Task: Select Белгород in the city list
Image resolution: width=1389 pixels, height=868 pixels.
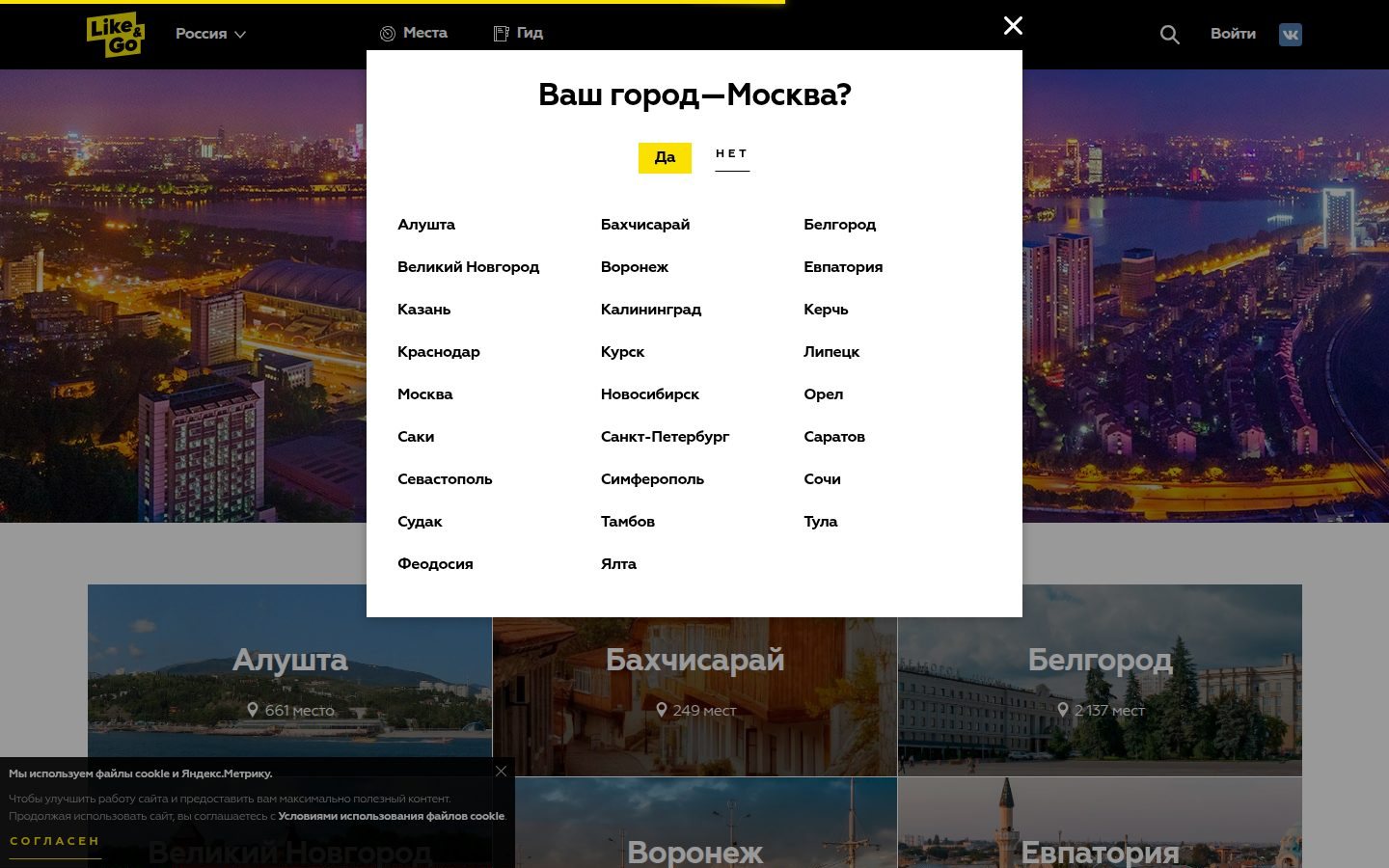Action: pos(840,225)
